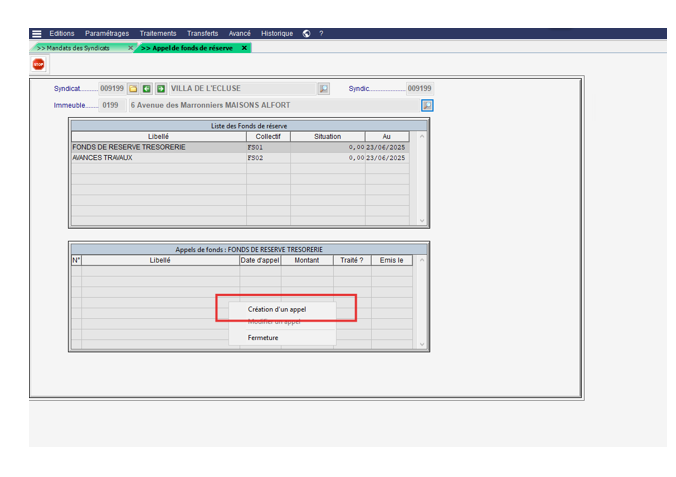Select Création d'un appel in context menu

[x=277, y=309]
